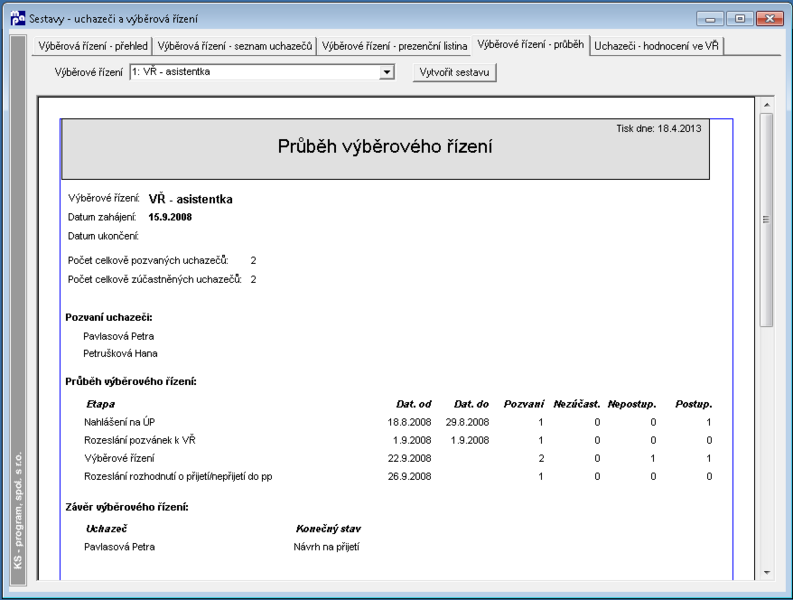Select the Výběrové řízení - průběh tab
Viewport: 793px width, 600px height.
(531, 45)
